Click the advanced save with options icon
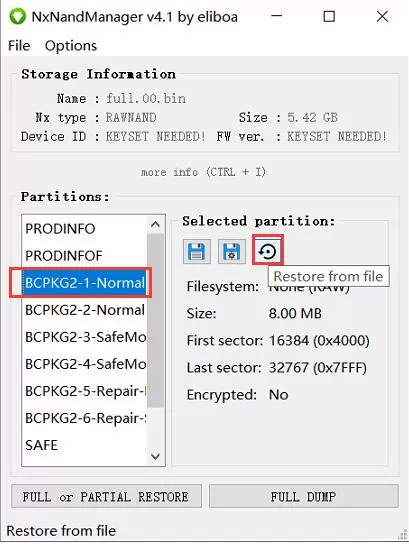This screenshot has width=409, height=544. pyautogui.click(x=231, y=251)
